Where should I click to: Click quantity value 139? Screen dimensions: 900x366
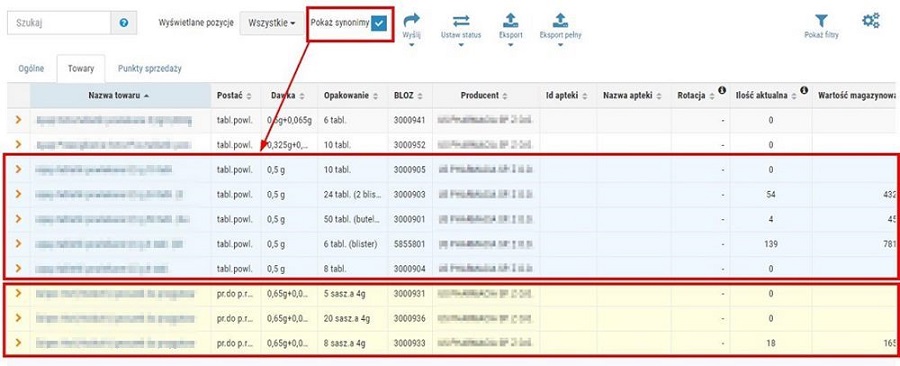tap(770, 244)
